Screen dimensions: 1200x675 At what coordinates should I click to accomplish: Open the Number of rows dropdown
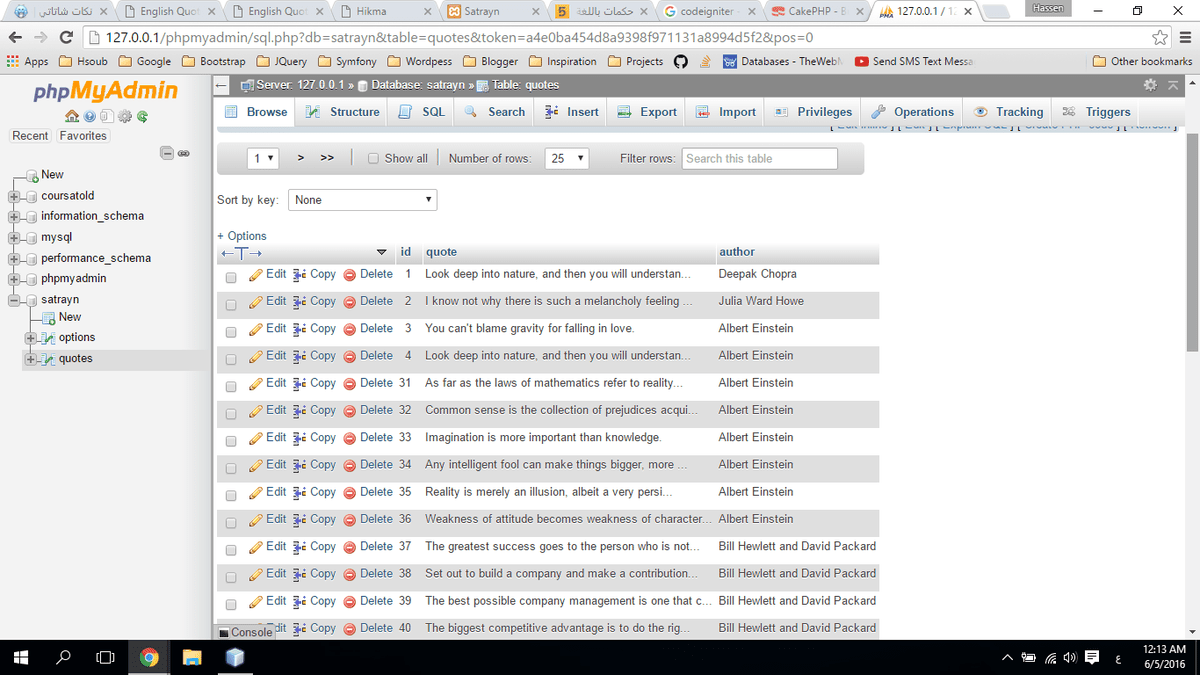tap(567, 158)
